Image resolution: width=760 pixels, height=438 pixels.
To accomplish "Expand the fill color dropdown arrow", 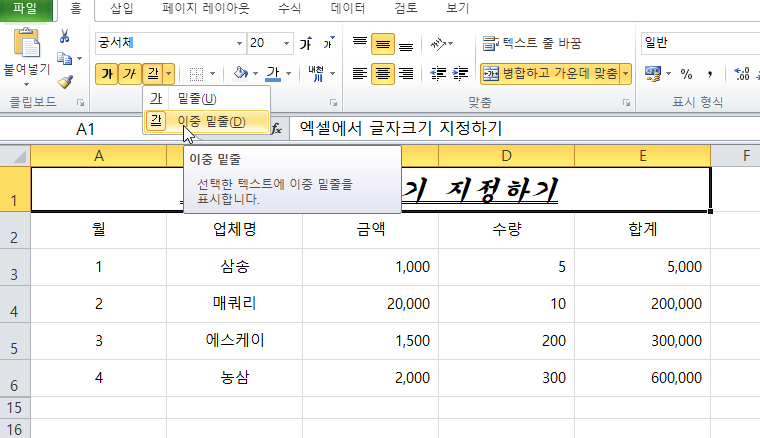I will (x=255, y=74).
